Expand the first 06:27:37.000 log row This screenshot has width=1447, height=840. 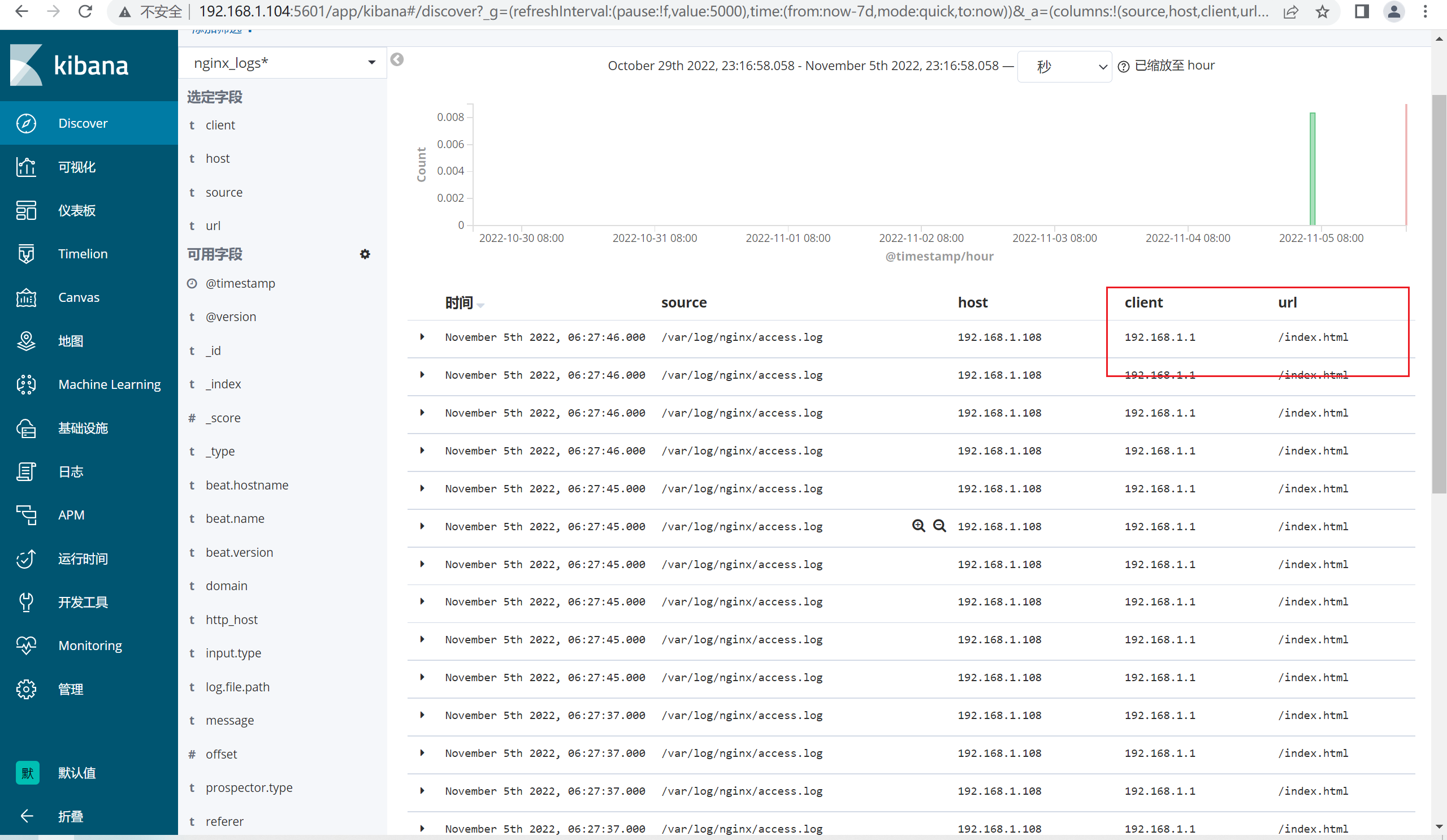click(x=422, y=716)
